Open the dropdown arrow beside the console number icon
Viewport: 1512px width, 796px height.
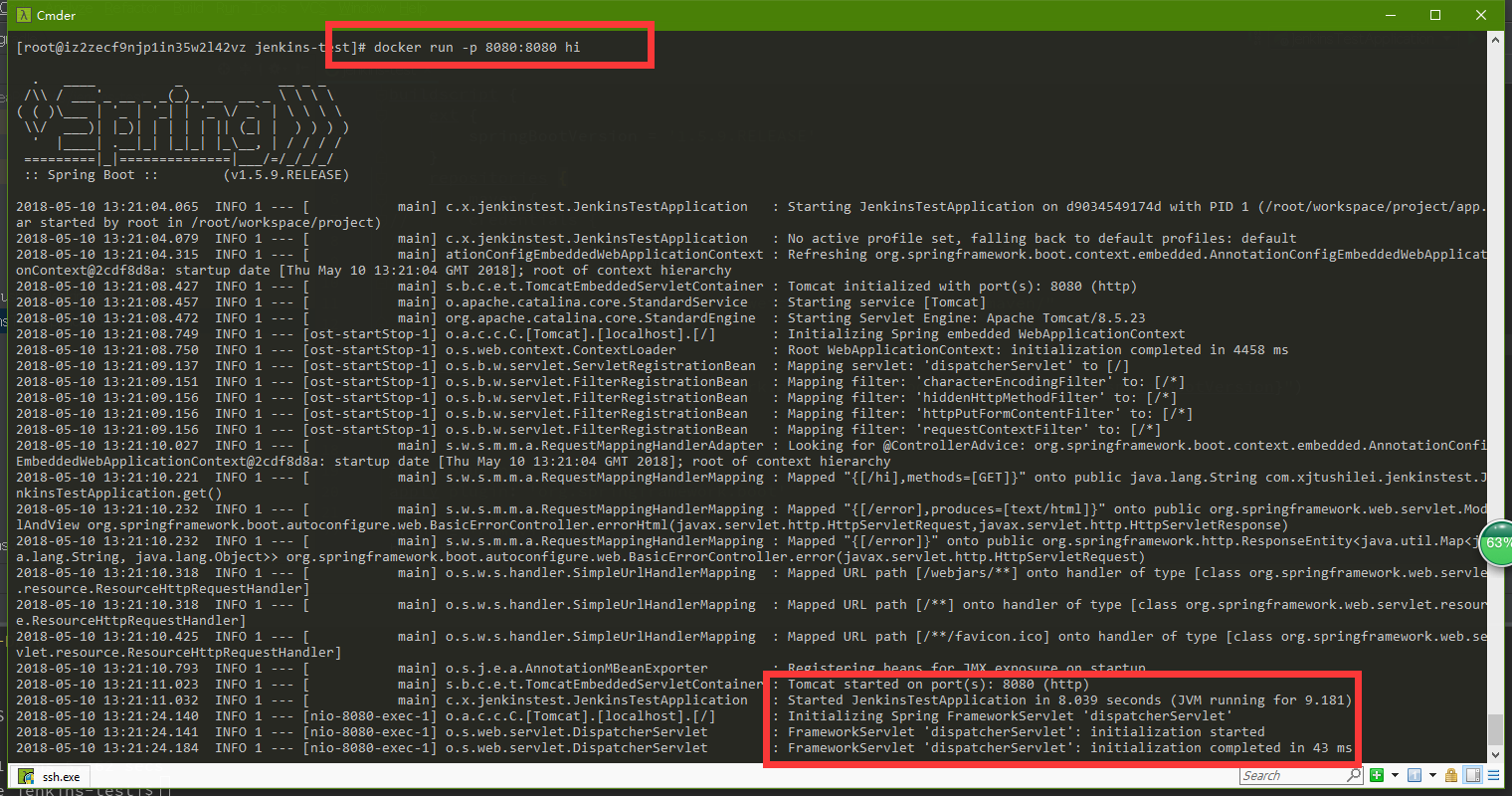1432,775
